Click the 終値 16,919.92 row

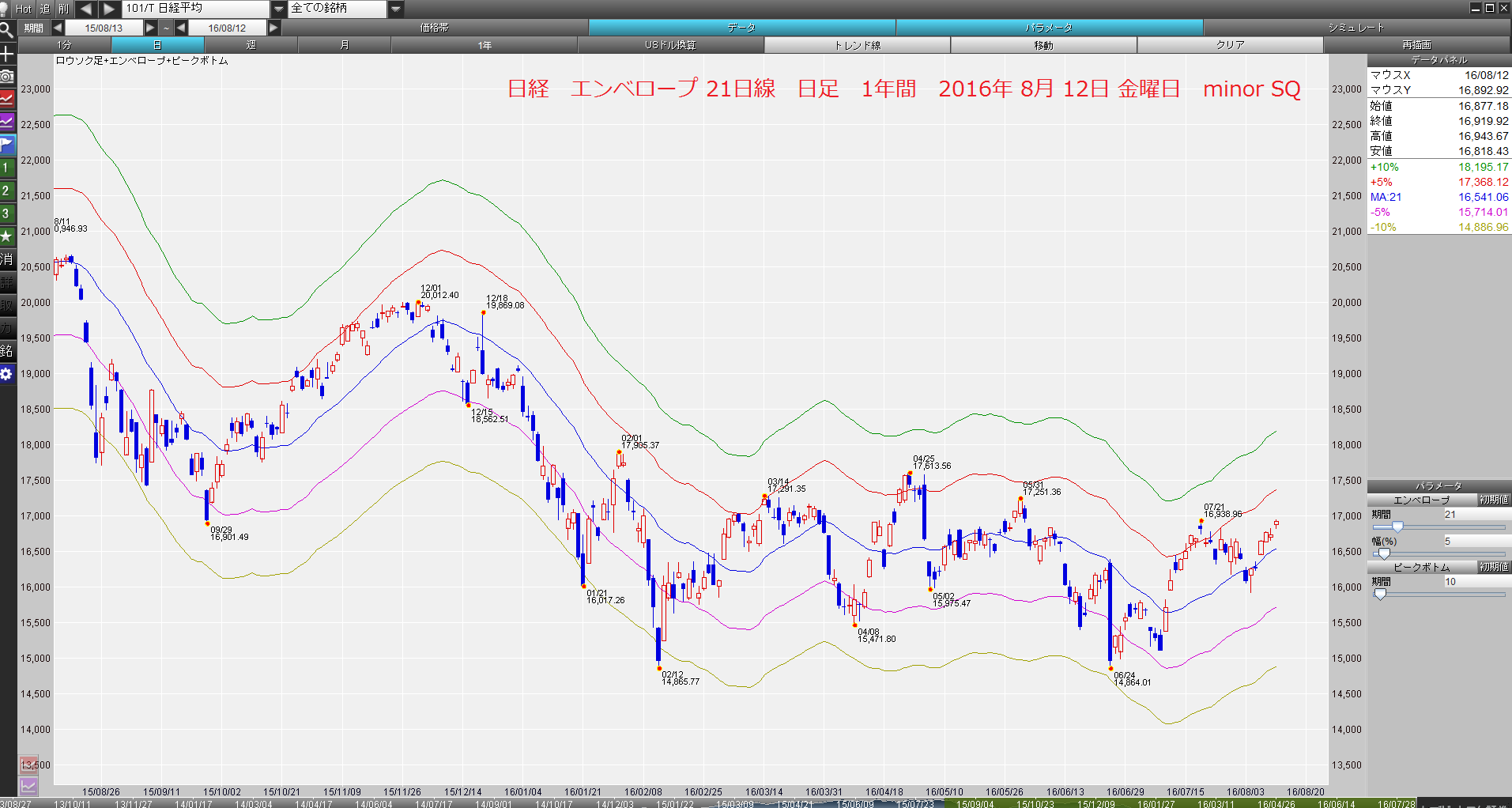pos(1439,121)
